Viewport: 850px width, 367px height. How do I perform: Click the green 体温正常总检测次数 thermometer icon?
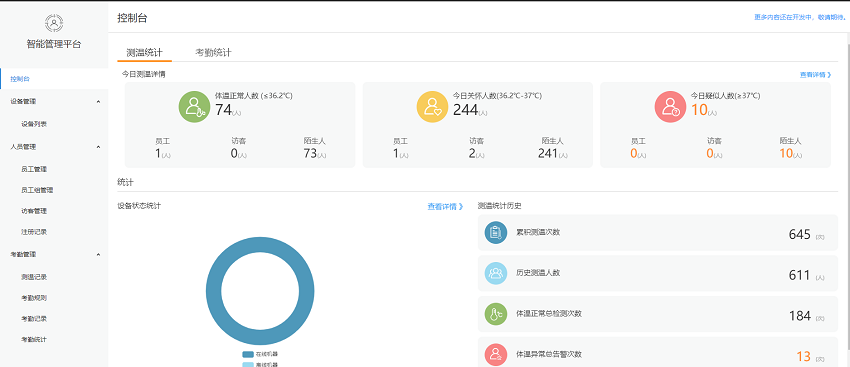(x=495, y=314)
